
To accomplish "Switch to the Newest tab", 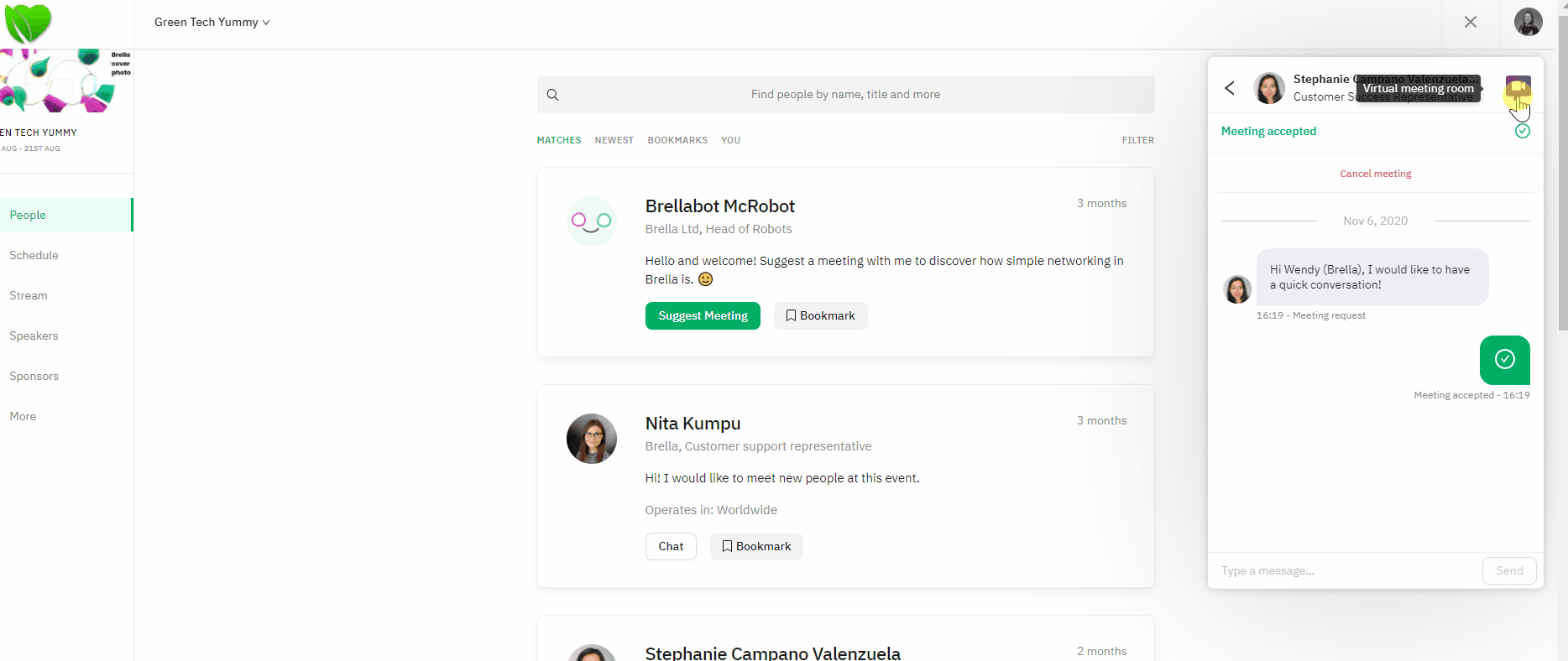I will coord(614,140).
